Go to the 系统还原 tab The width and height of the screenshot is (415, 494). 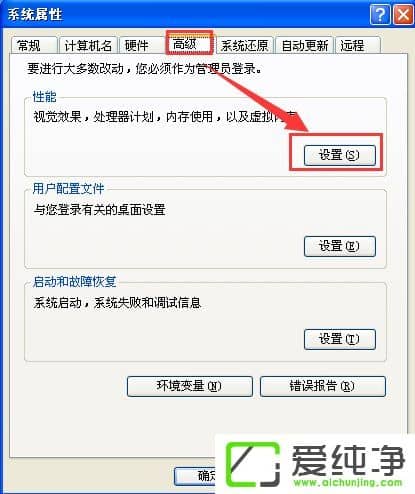coord(245,45)
